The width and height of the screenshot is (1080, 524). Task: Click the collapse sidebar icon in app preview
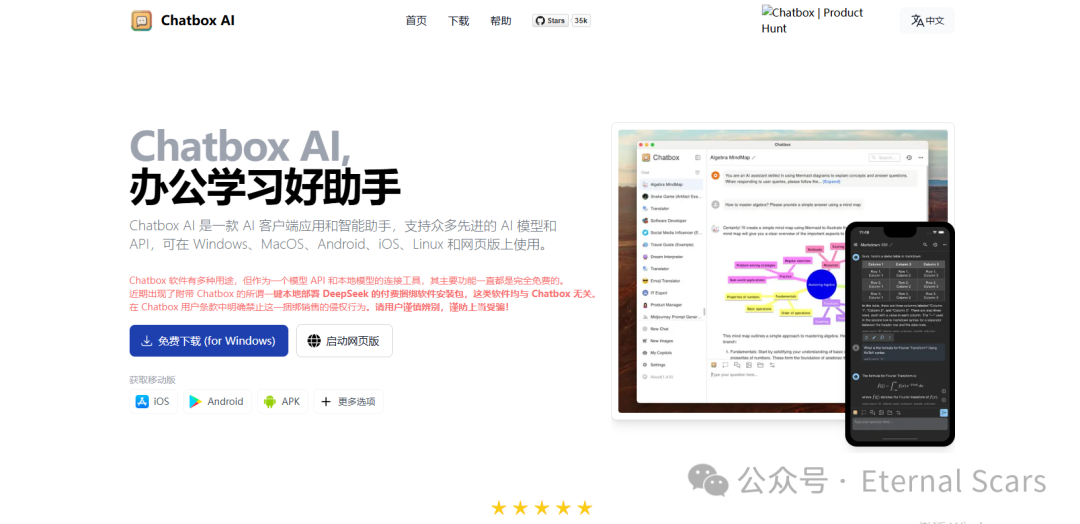click(x=698, y=158)
